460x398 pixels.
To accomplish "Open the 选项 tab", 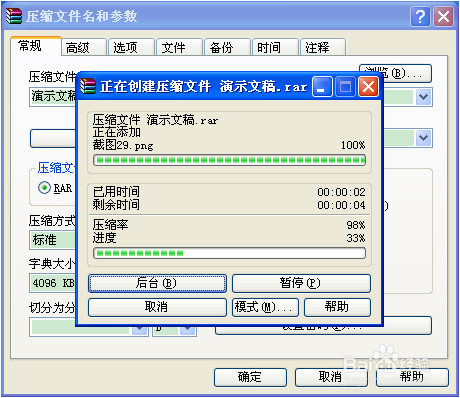I will [131, 47].
